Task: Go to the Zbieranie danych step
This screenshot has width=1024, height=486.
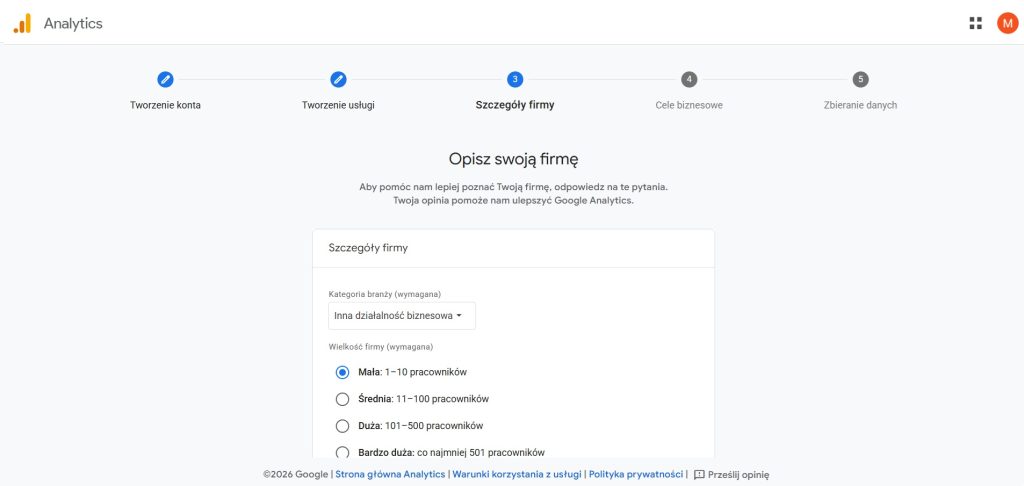Action: [x=860, y=105]
